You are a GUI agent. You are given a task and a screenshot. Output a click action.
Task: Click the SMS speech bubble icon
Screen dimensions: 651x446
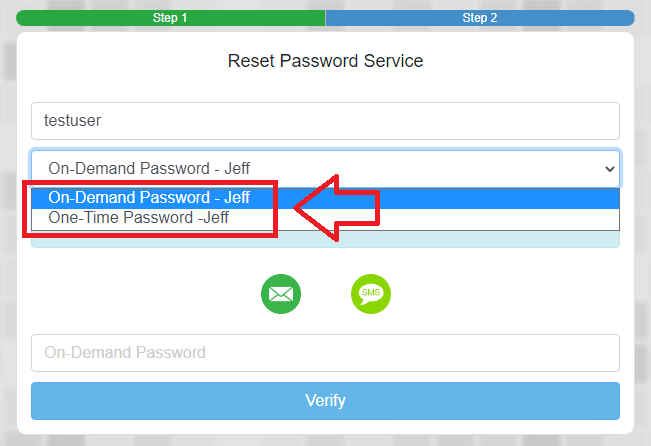(371, 293)
